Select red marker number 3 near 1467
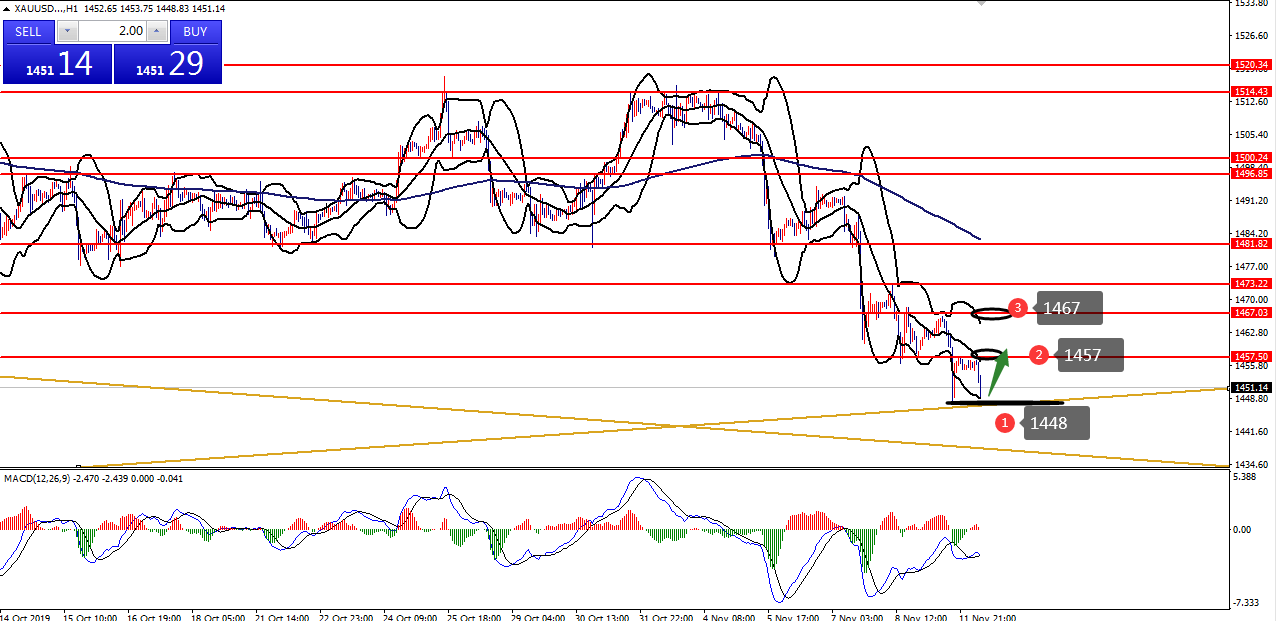1276x621 pixels. [x=1018, y=308]
